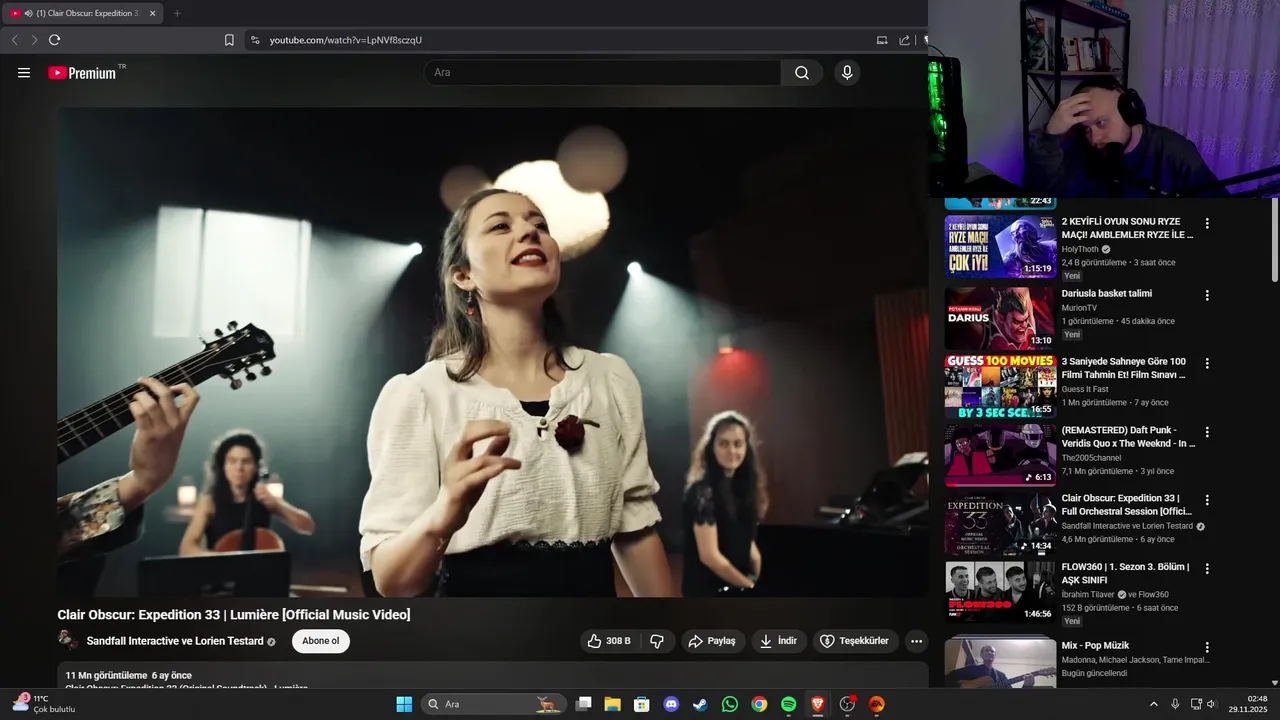
Task: Open Task View on the taskbar
Action: (x=584, y=704)
